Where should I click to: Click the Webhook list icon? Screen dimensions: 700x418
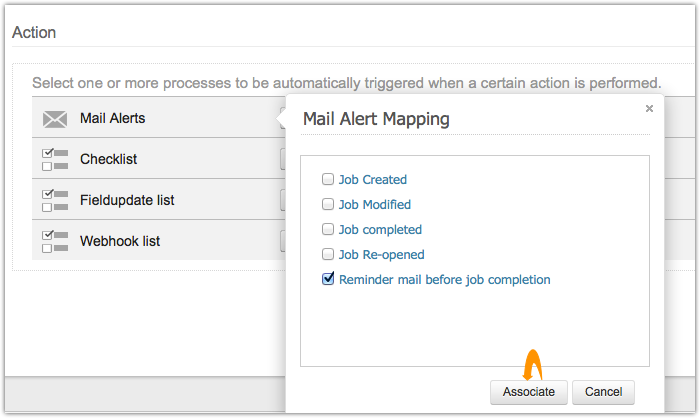click(55, 241)
